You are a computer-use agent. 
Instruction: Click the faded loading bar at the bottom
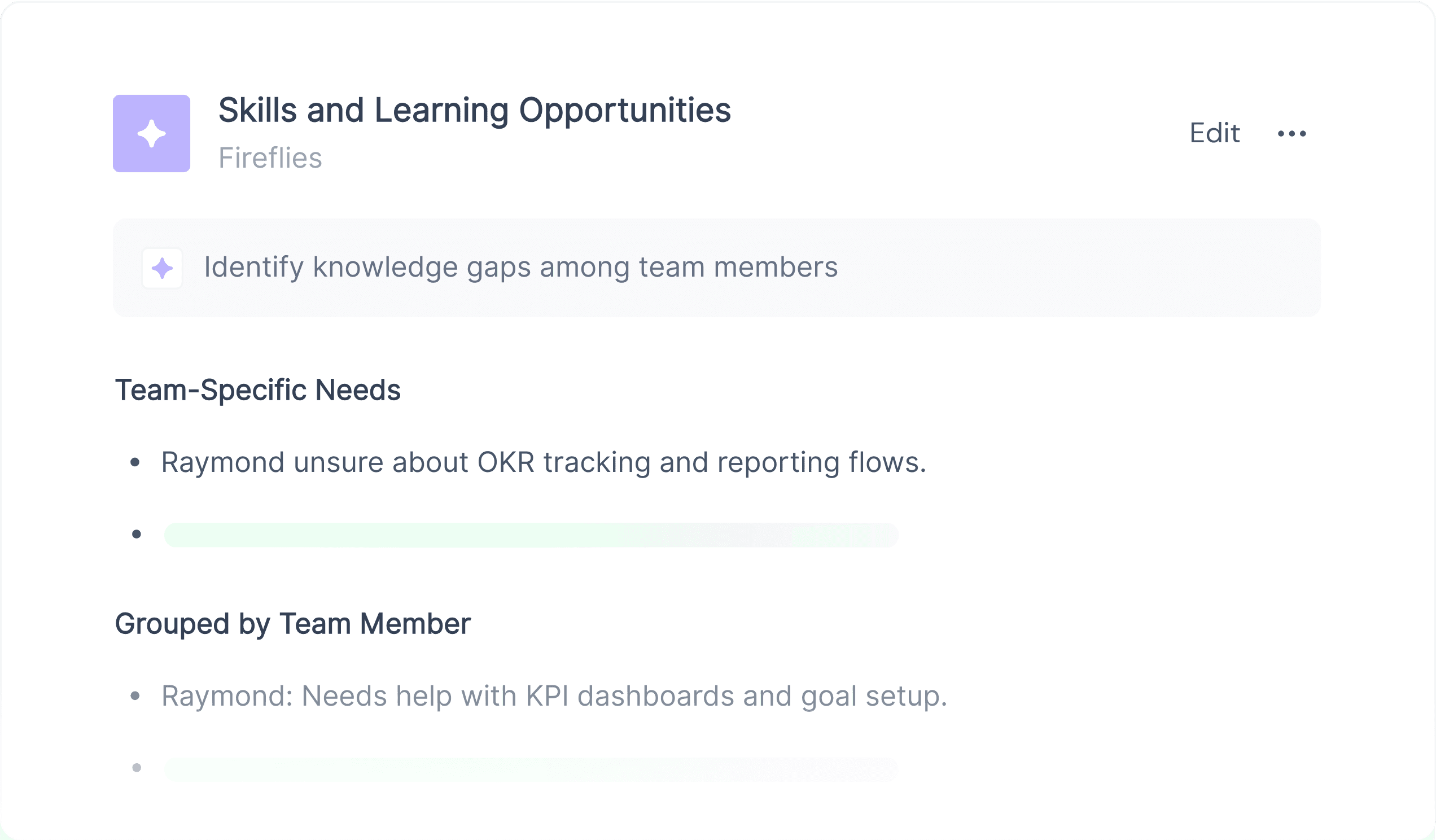pos(531,769)
